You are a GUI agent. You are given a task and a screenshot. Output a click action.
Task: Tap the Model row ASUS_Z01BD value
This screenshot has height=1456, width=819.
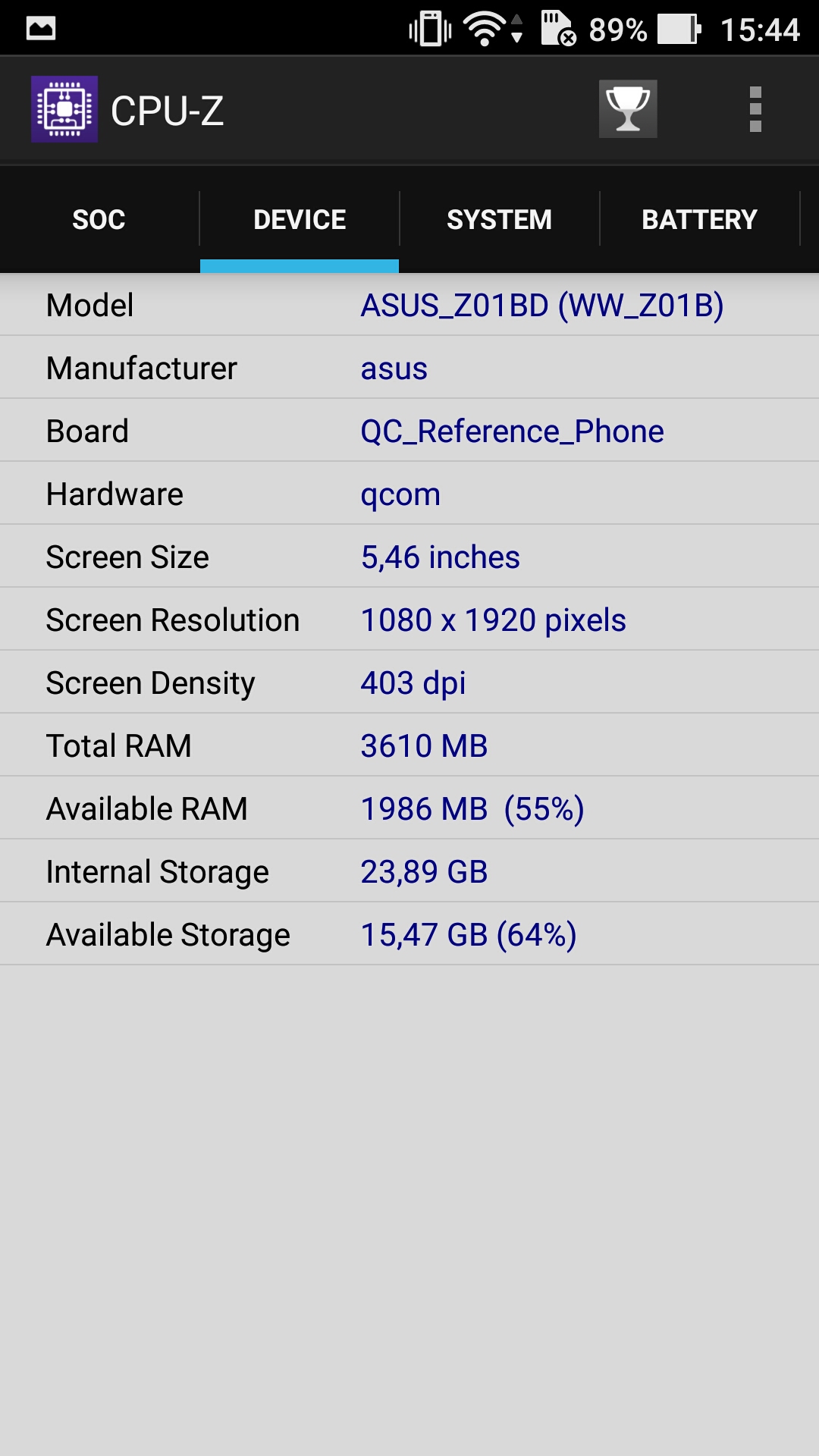[542, 306]
